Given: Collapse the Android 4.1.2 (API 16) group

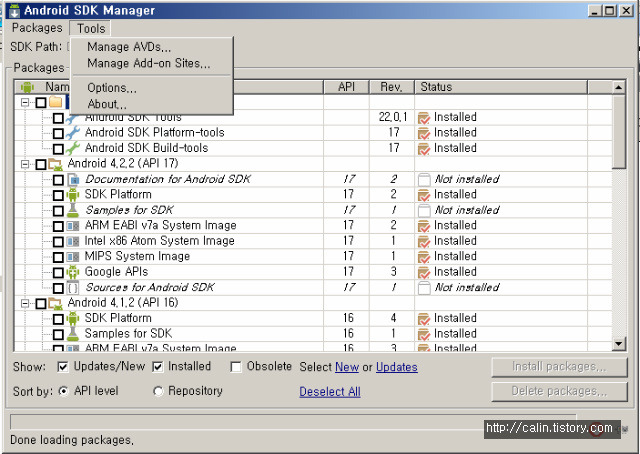Looking at the screenshot, I should 25,303.
